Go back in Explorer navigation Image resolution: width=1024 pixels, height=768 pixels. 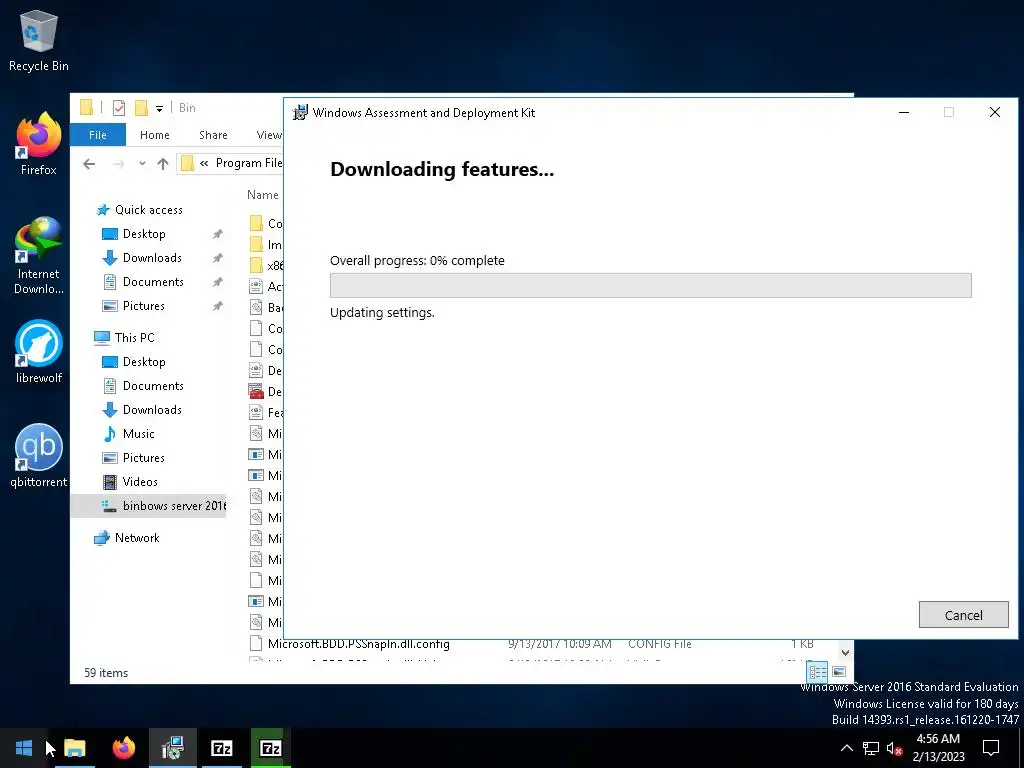(89, 163)
